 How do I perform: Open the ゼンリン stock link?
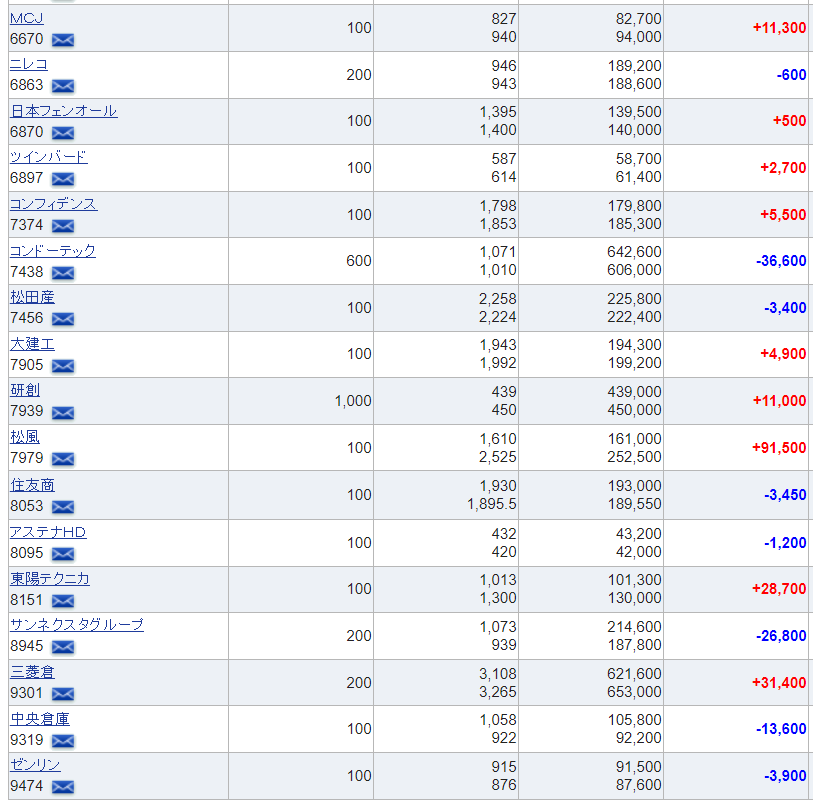pyautogui.click(x=35, y=765)
